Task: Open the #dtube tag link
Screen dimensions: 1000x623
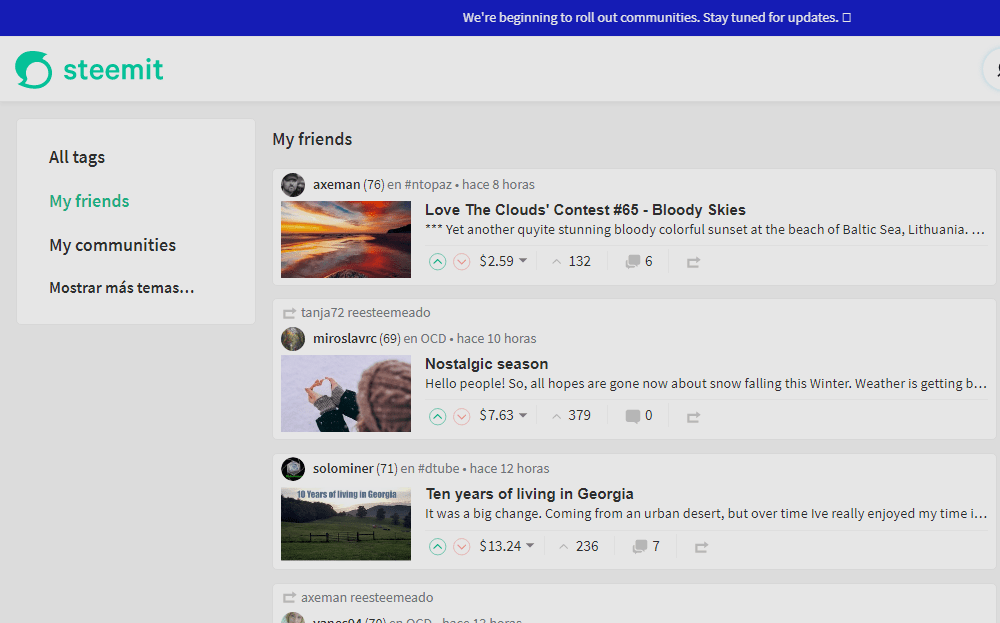Action: coord(438,469)
